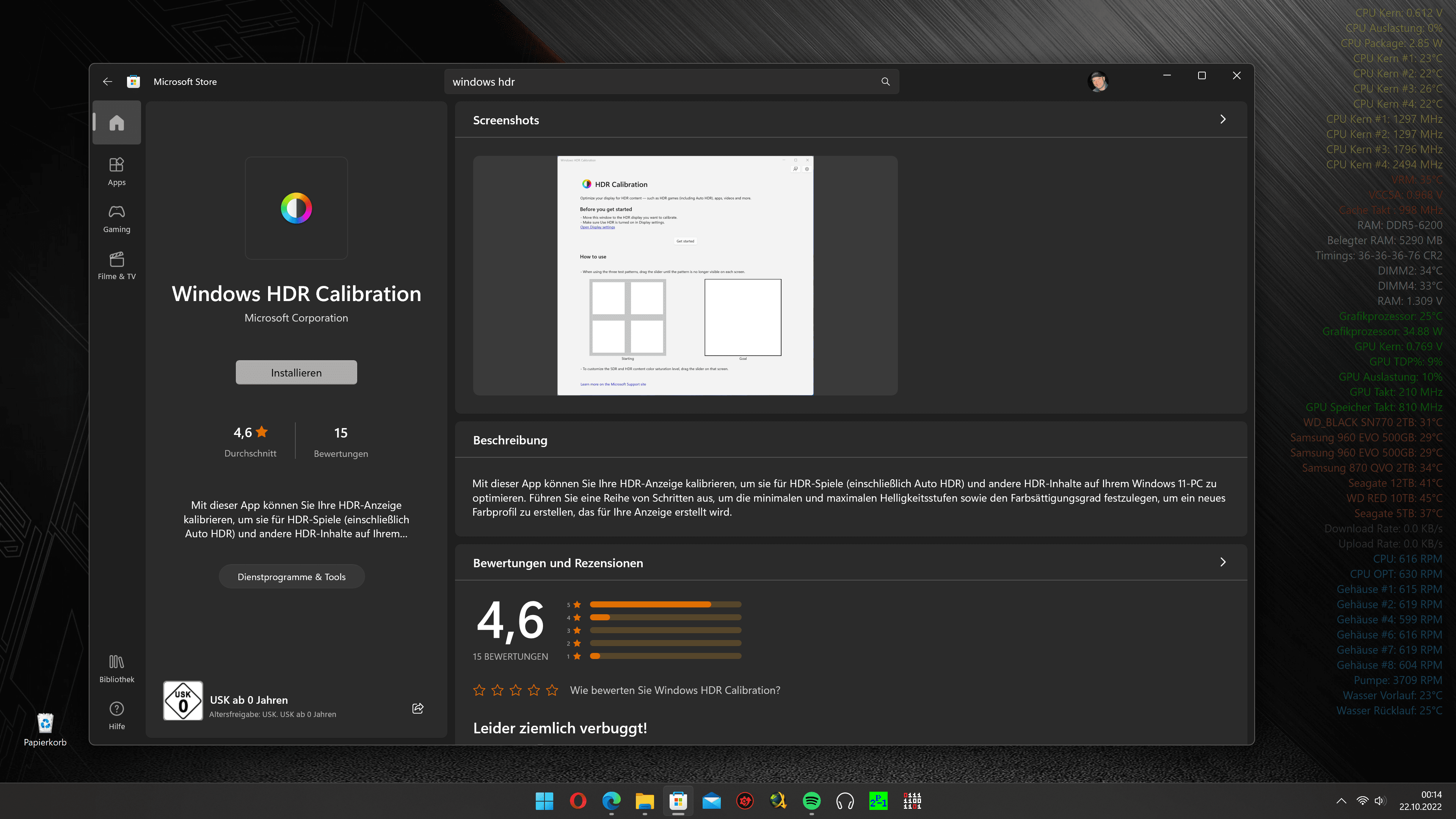Click the Wi-Fi network tray icon
Screen dimensions: 1456x819
tap(1362, 801)
